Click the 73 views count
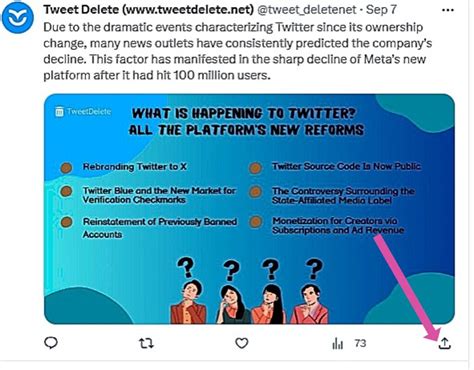This screenshot has height=370, width=474. coord(360,343)
